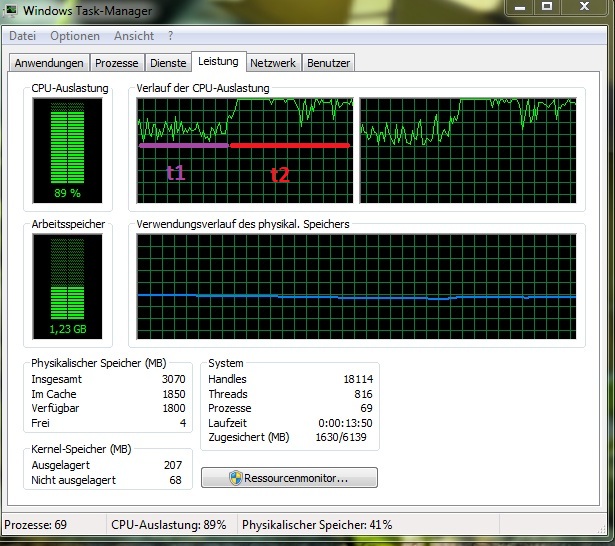Click the Ressourcenmonitor button
Viewport: 615px width, 546px height.
(x=289, y=478)
